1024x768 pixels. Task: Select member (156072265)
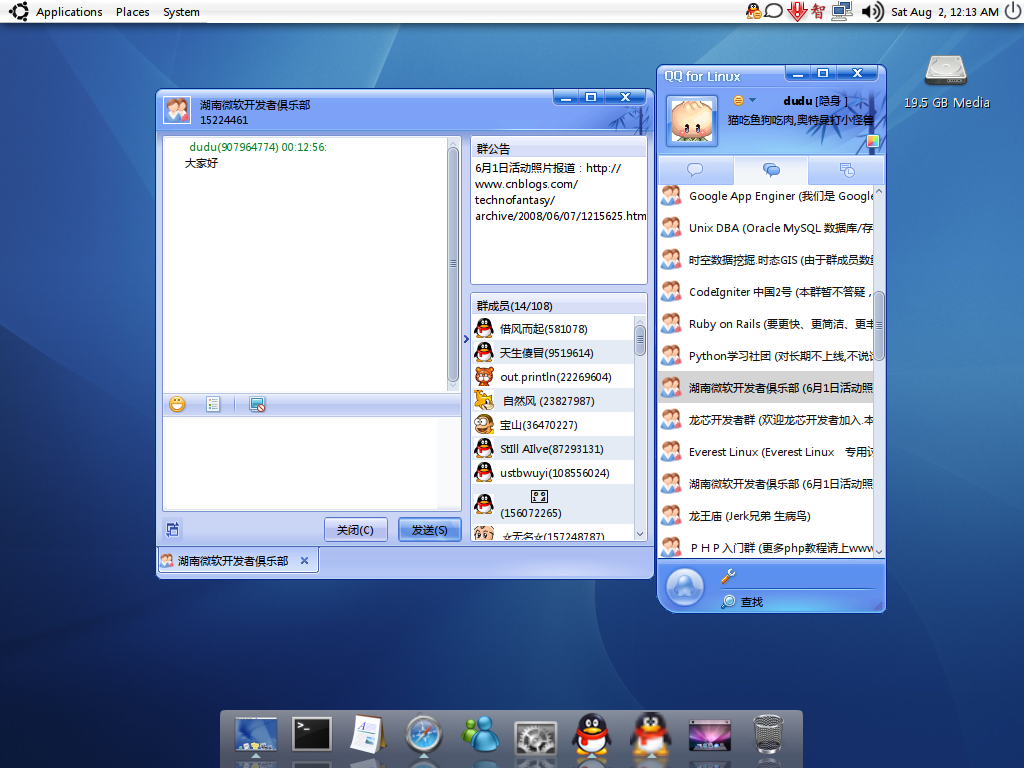click(x=552, y=504)
